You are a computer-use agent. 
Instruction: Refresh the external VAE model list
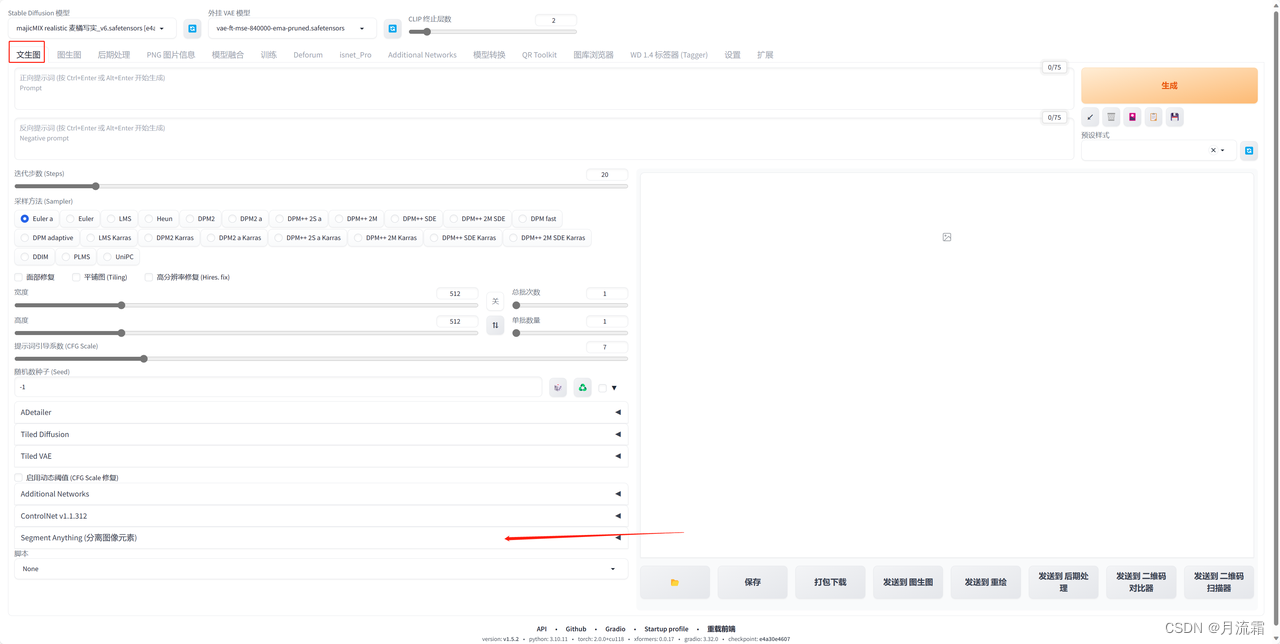392,29
